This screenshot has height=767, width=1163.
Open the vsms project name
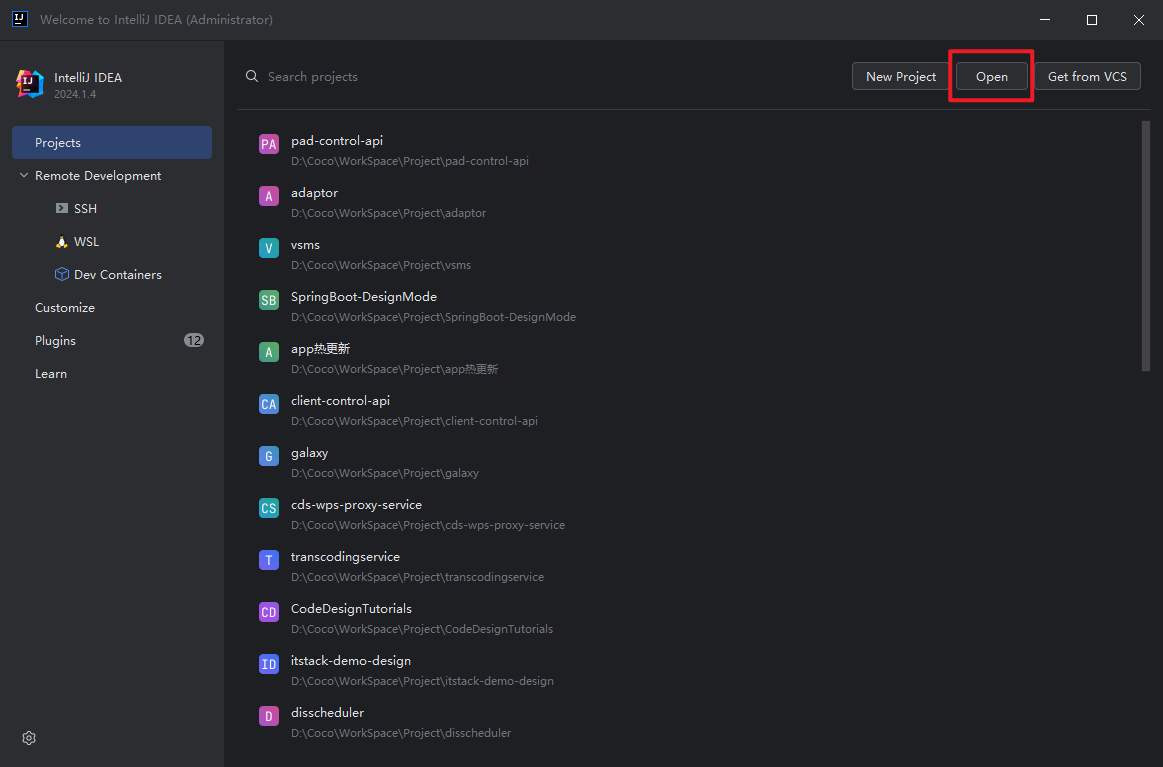click(305, 245)
